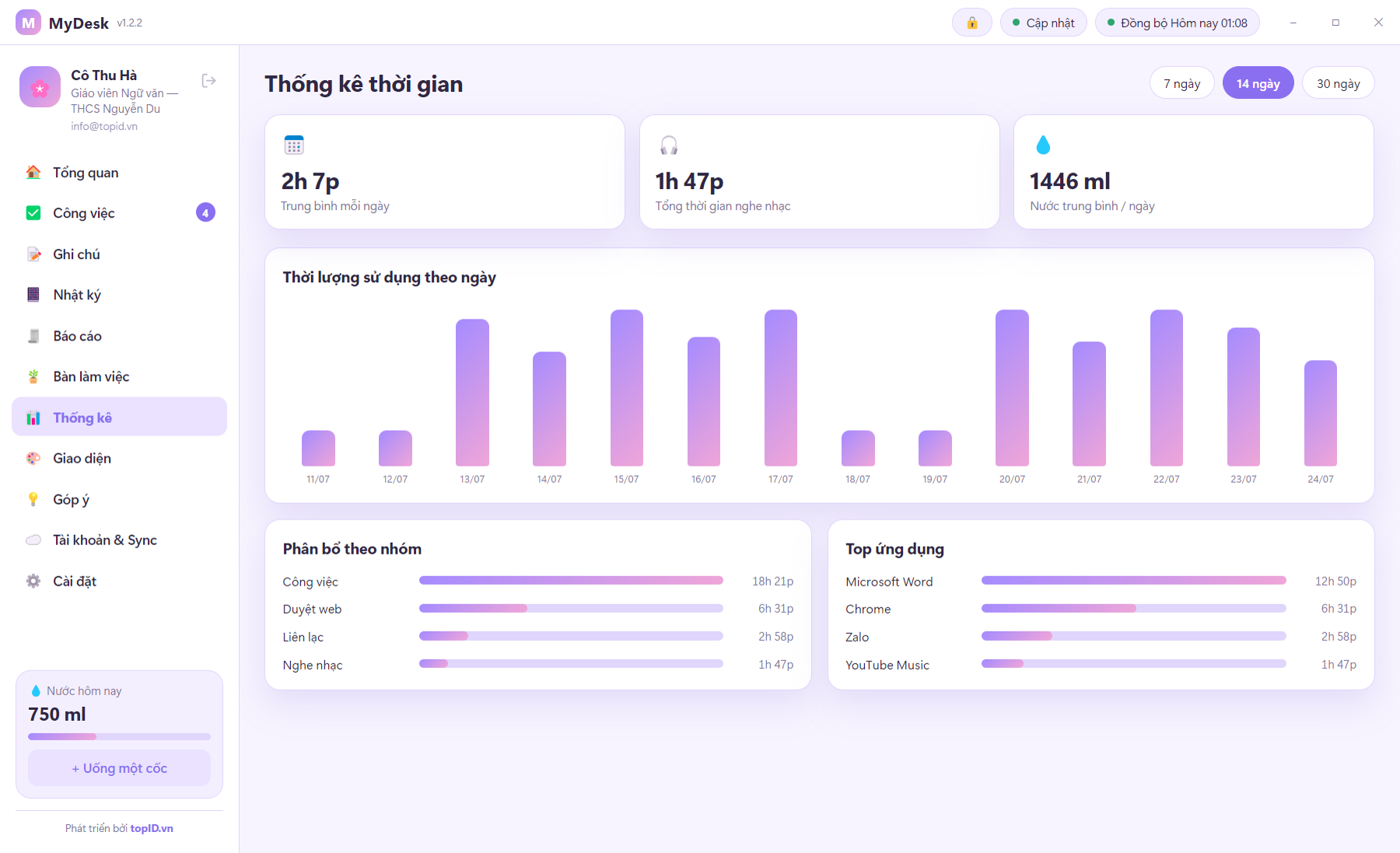1400x853 pixels.
Task: Select the 14 ngày range
Action: [x=1258, y=83]
